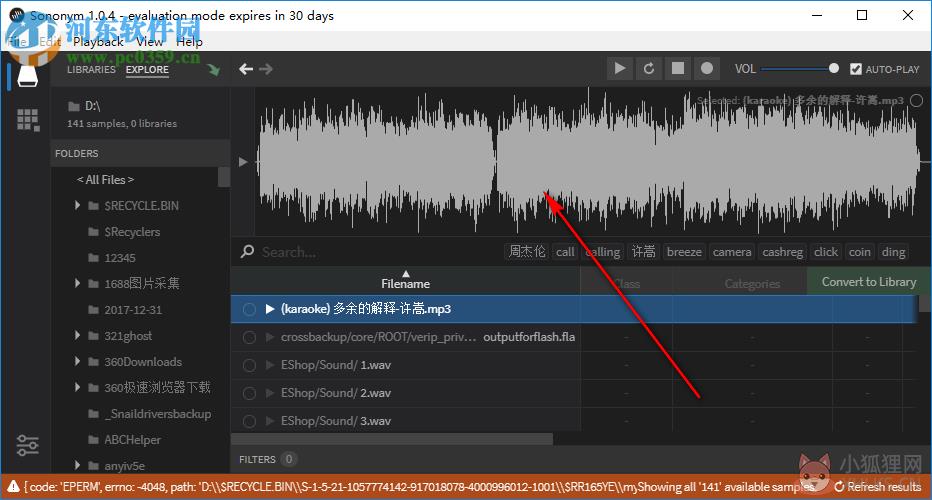The width and height of the screenshot is (932, 500).
Task: Expand the 360Downloads folder
Action: click(77, 361)
